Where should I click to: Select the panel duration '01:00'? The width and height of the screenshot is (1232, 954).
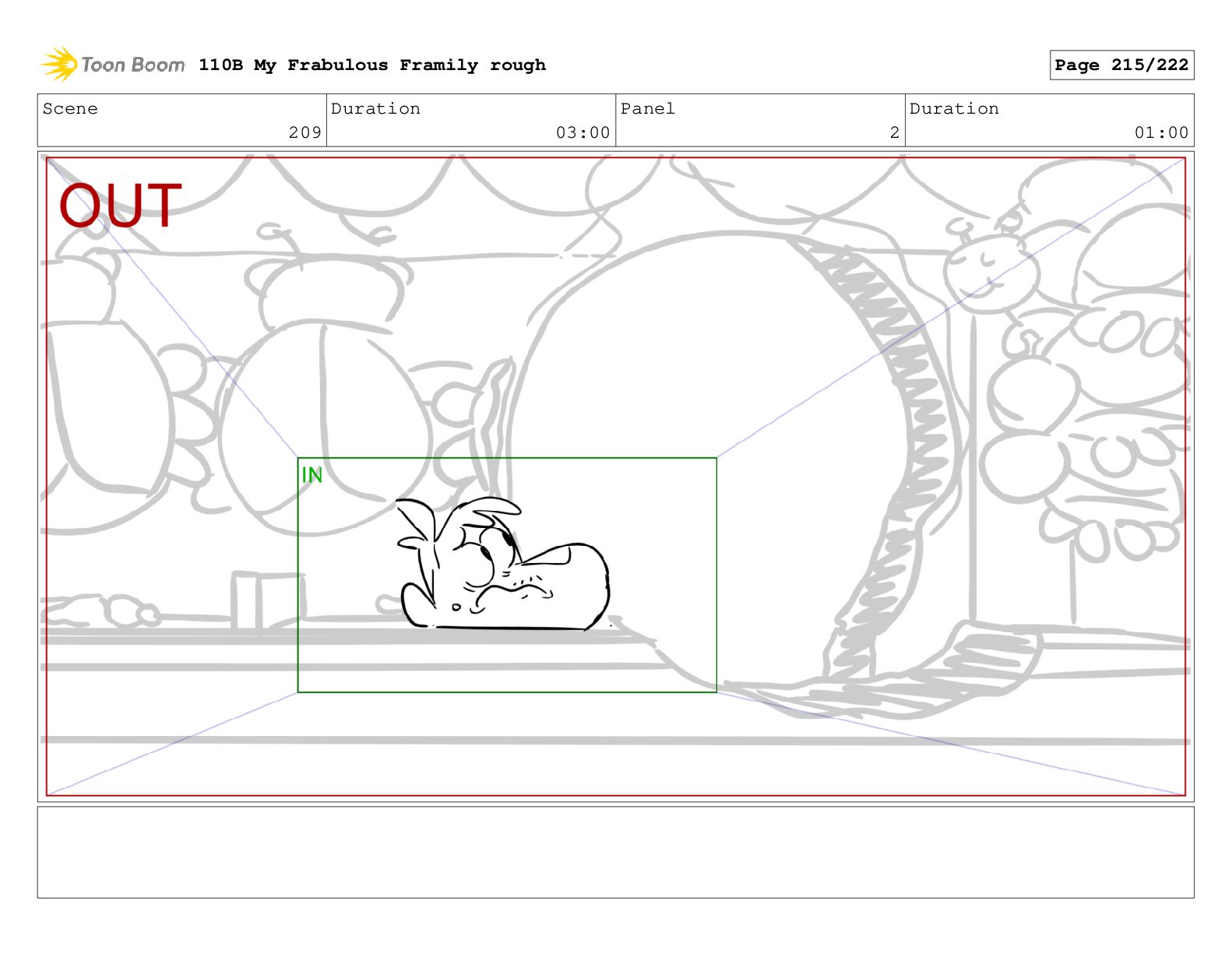(1161, 133)
